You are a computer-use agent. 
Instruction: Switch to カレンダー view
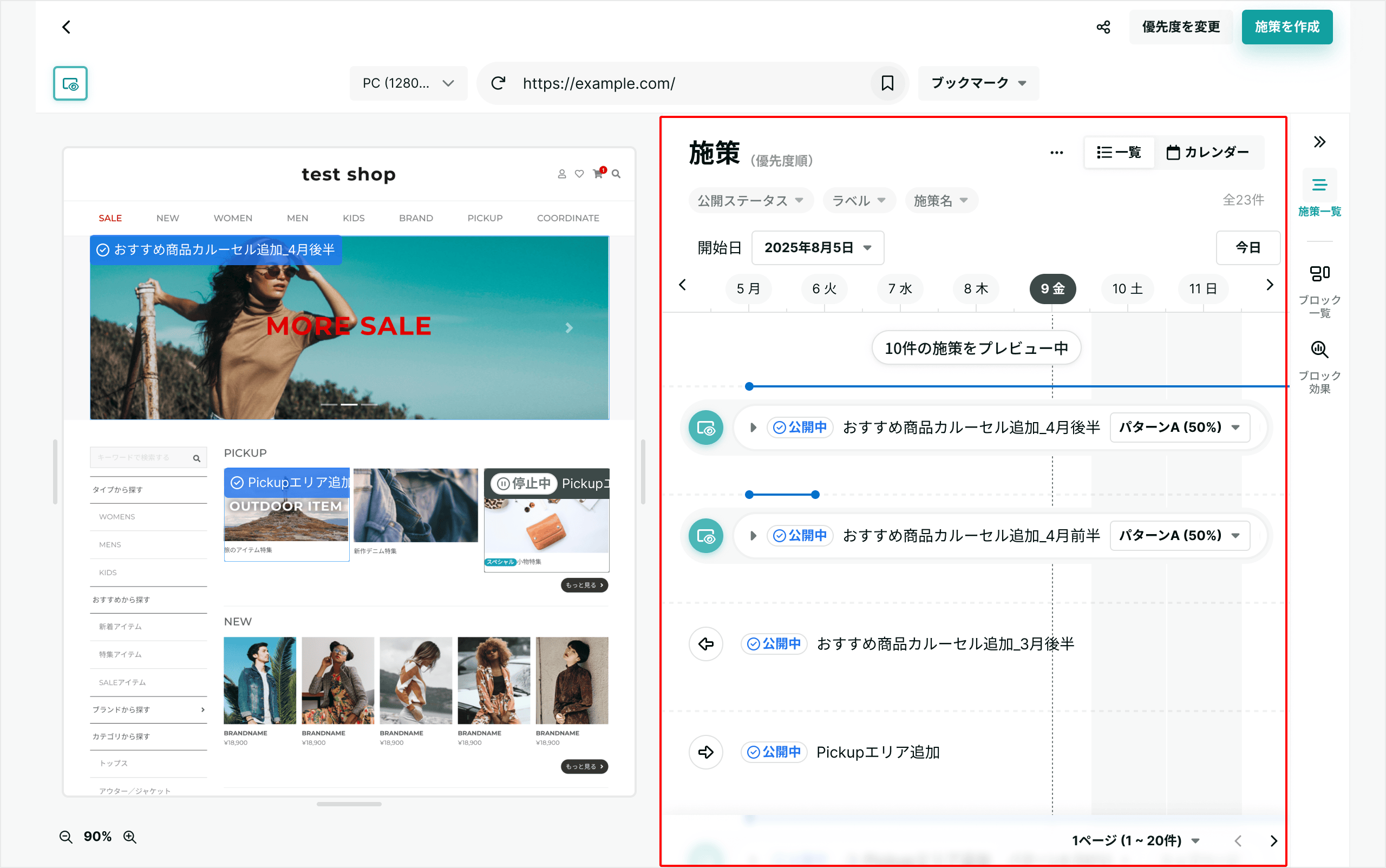pyautogui.click(x=1207, y=153)
